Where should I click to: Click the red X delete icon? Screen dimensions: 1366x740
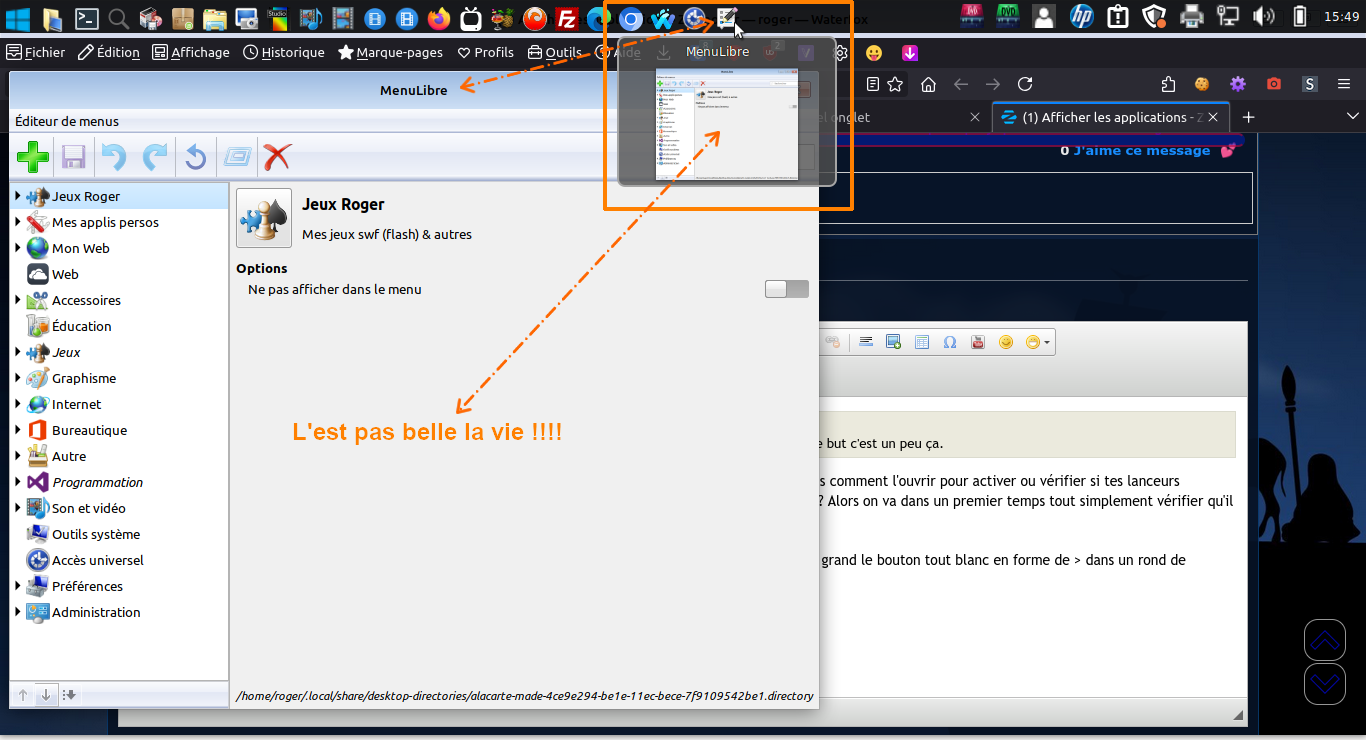pyautogui.click(x=277, y=157)
